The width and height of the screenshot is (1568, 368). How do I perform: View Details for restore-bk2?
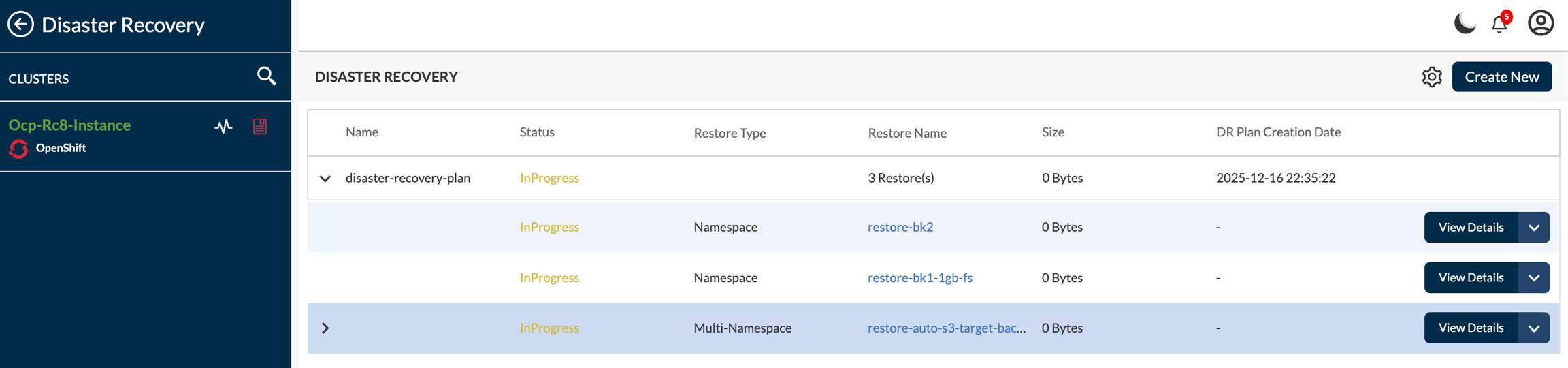(1470, 228)
